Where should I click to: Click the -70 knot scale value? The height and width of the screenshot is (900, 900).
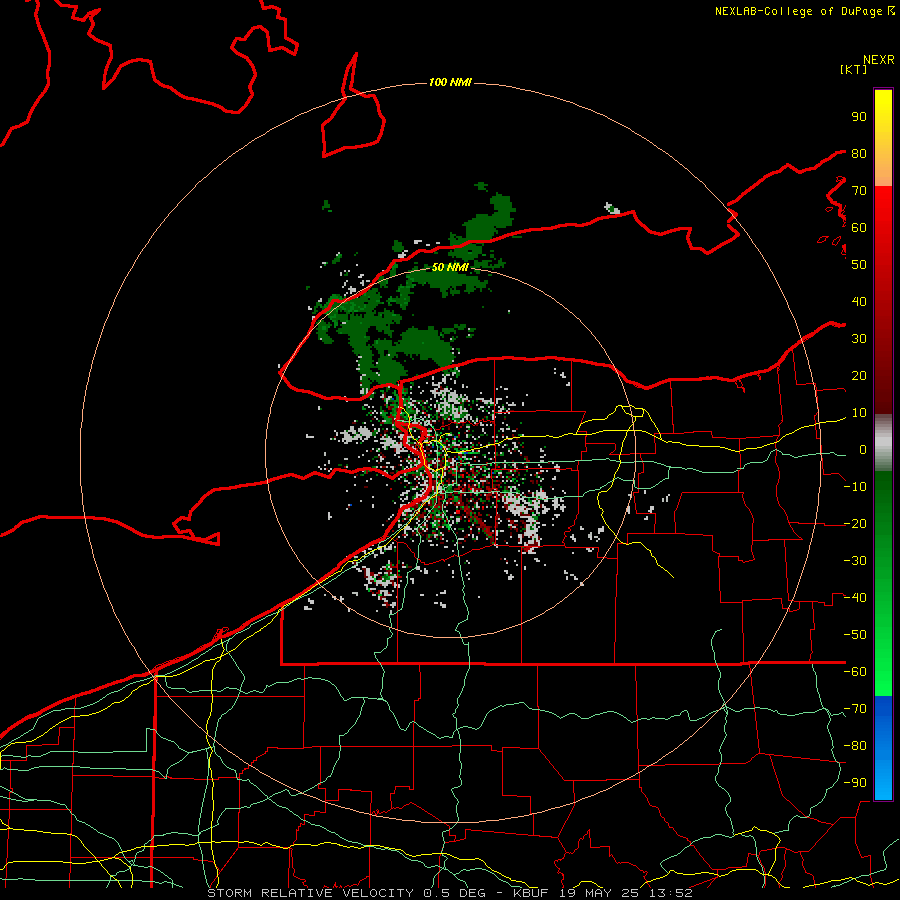click(x=855, y=709)
